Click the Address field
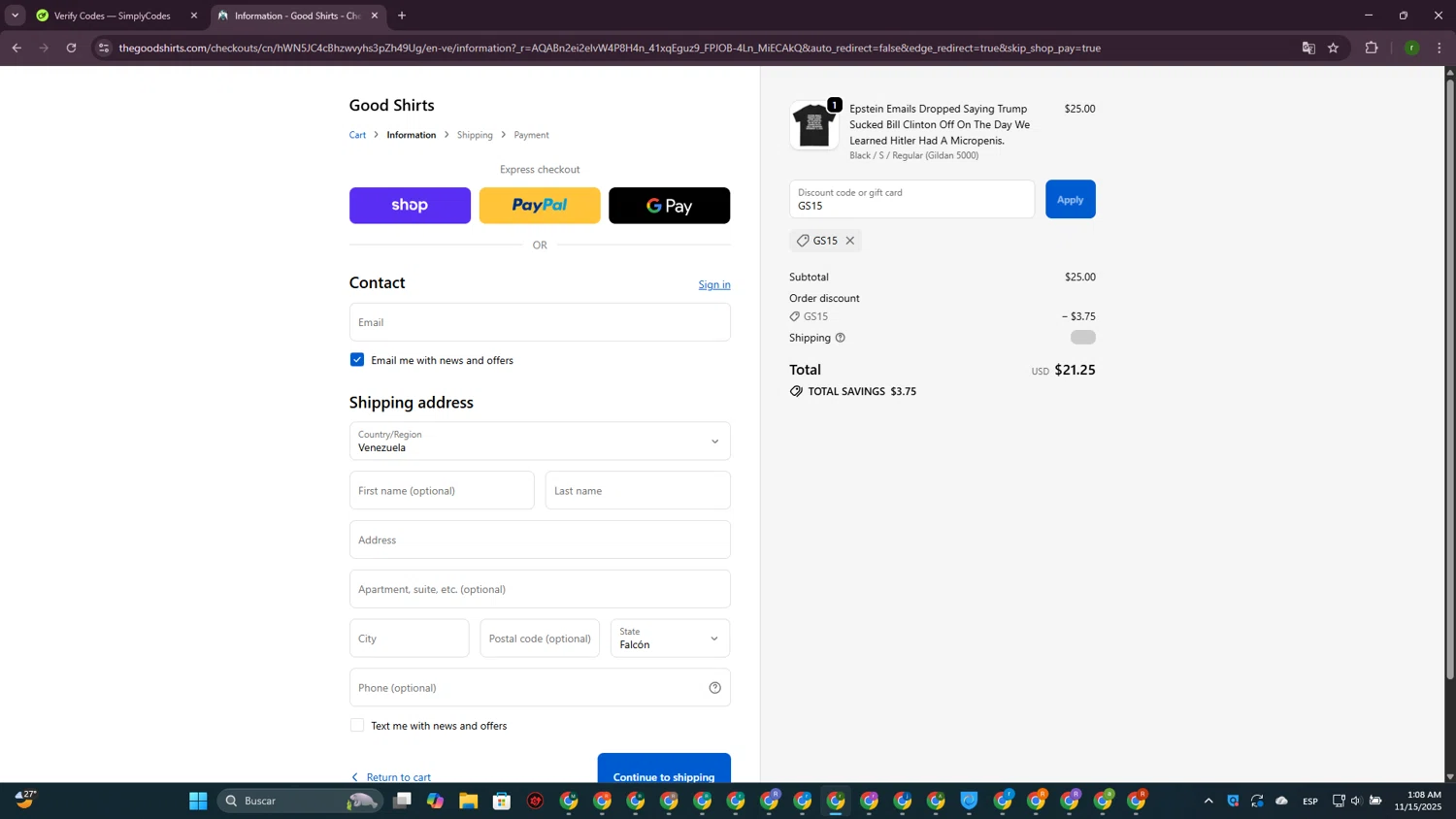 540,540
